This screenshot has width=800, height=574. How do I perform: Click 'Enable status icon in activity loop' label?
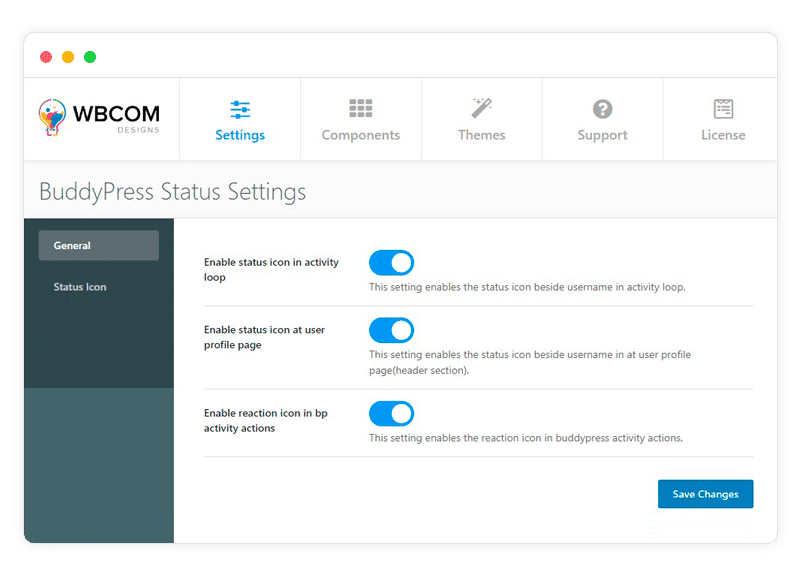[x=271, y=269]
